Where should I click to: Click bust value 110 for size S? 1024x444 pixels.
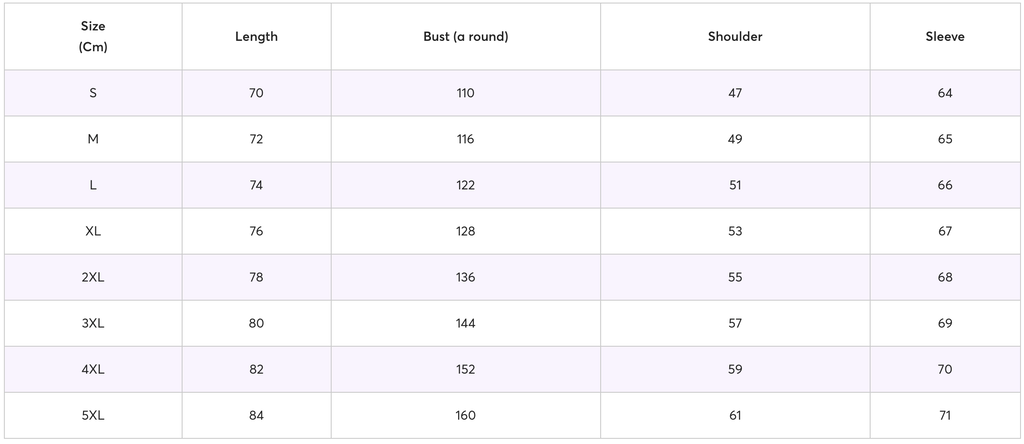(466, 93)
